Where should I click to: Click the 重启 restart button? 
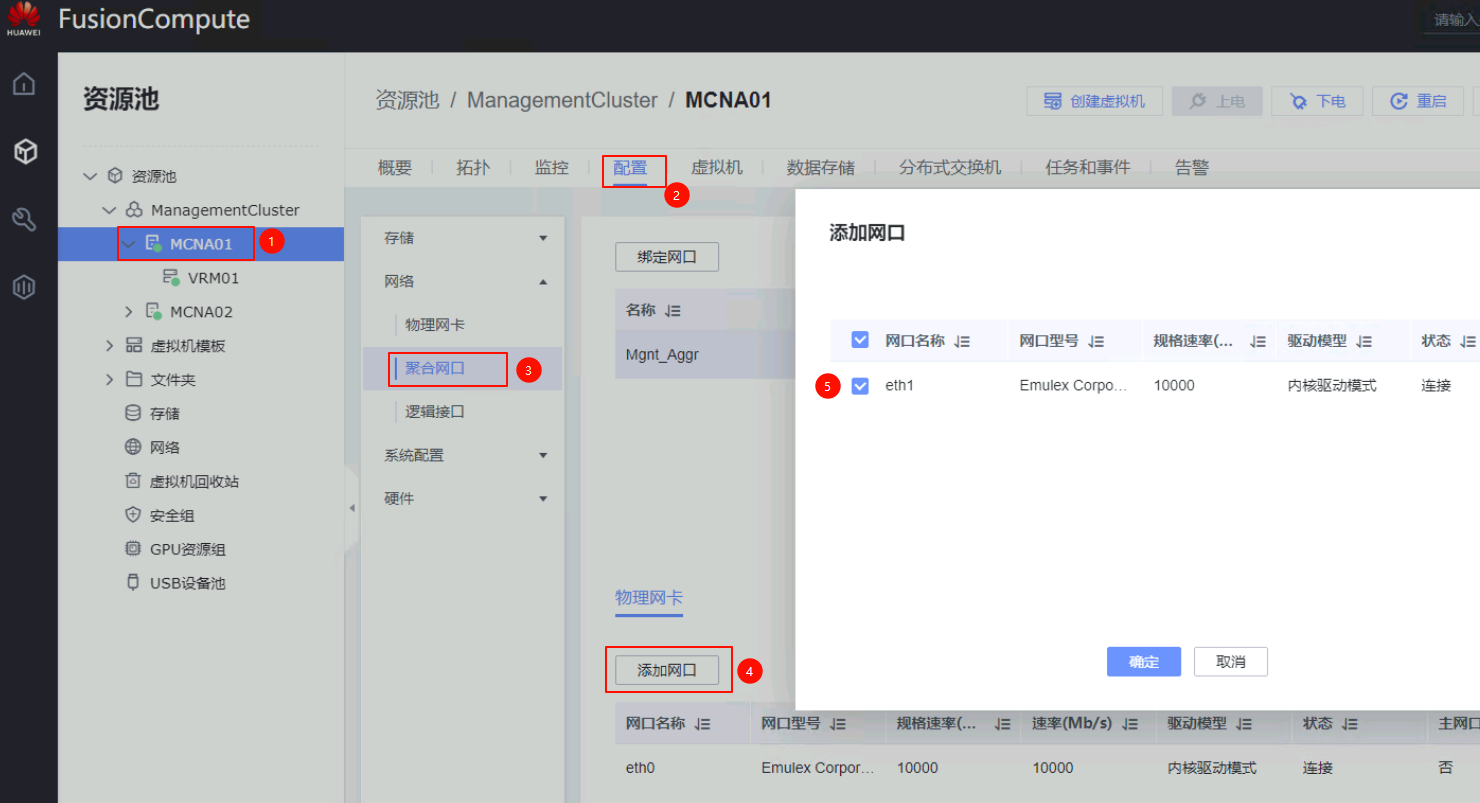click(x=1418, y=101)
